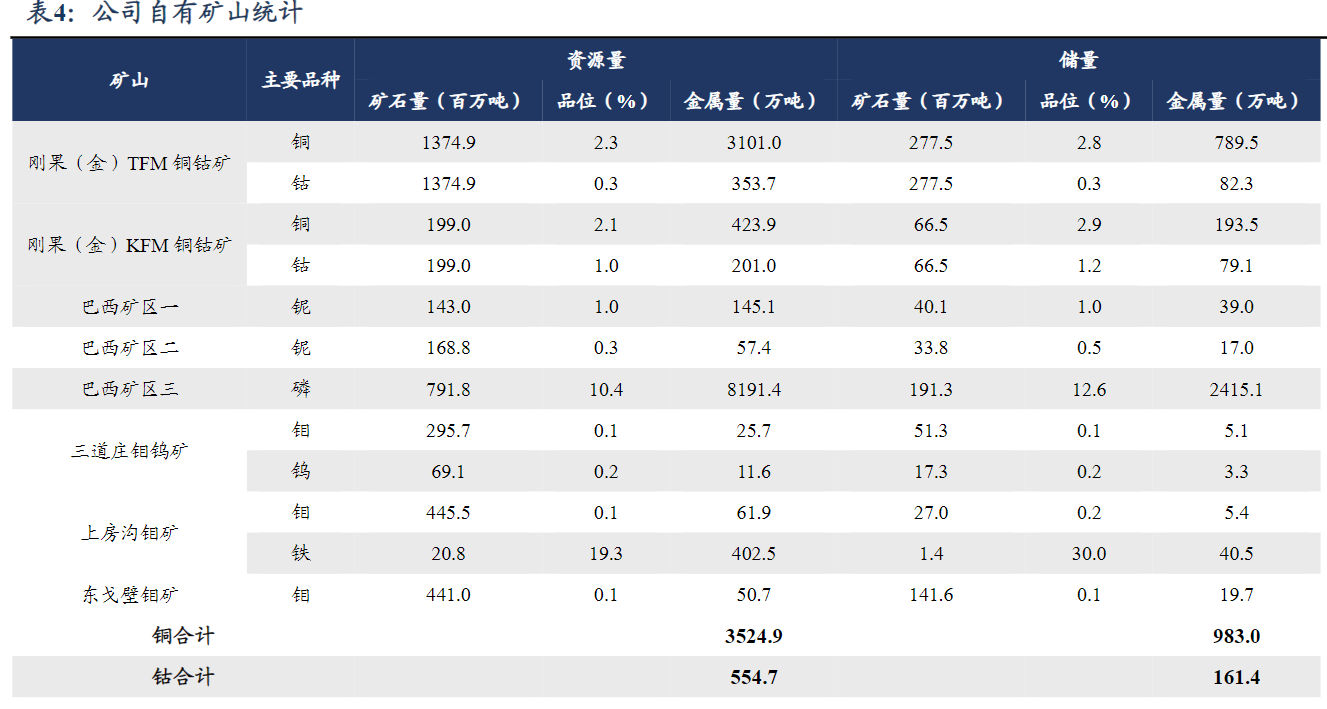
Task: Click the bold 3524.9 copper total
Action: coord(753,636)
